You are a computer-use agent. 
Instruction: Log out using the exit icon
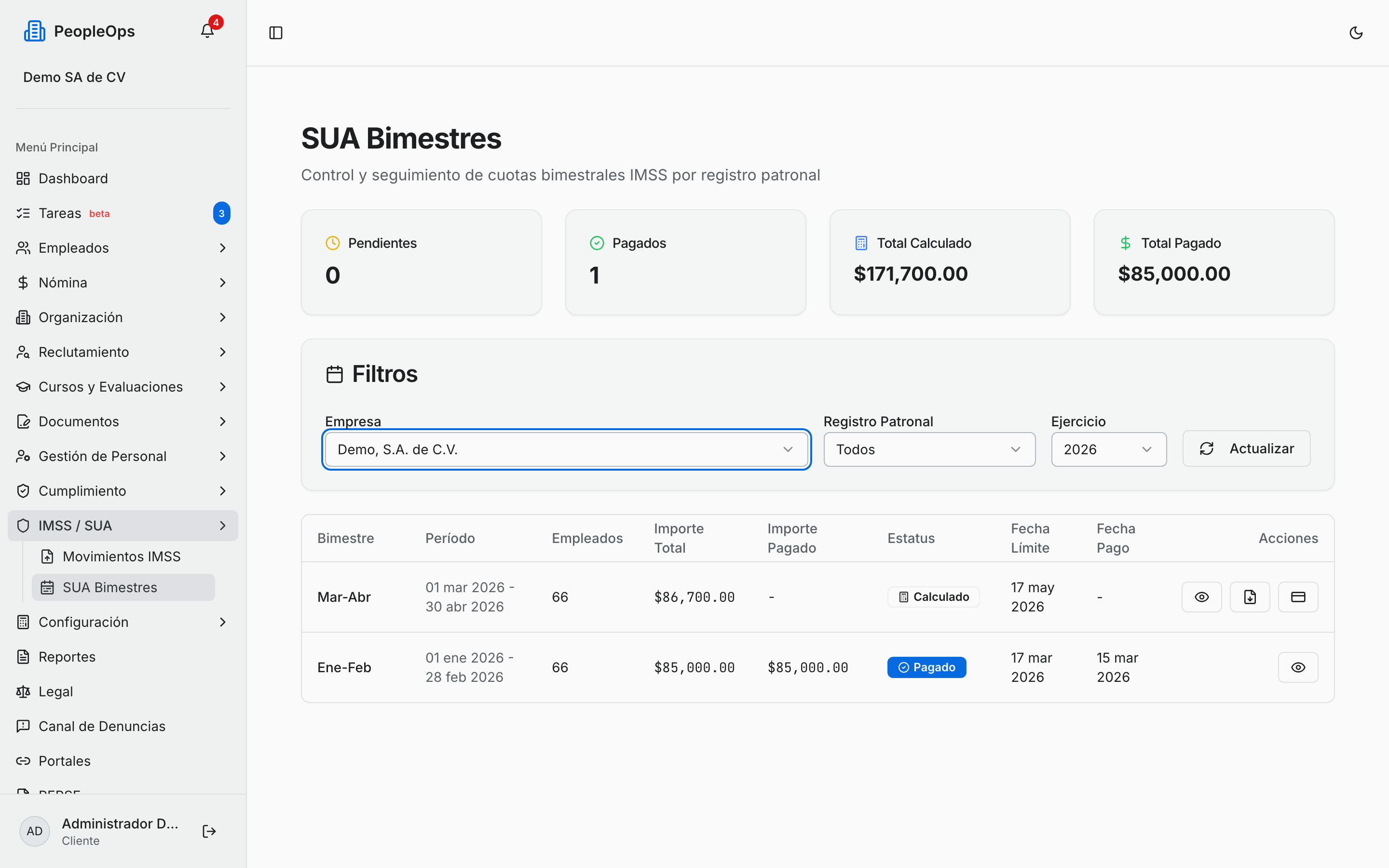pos(209,831)
